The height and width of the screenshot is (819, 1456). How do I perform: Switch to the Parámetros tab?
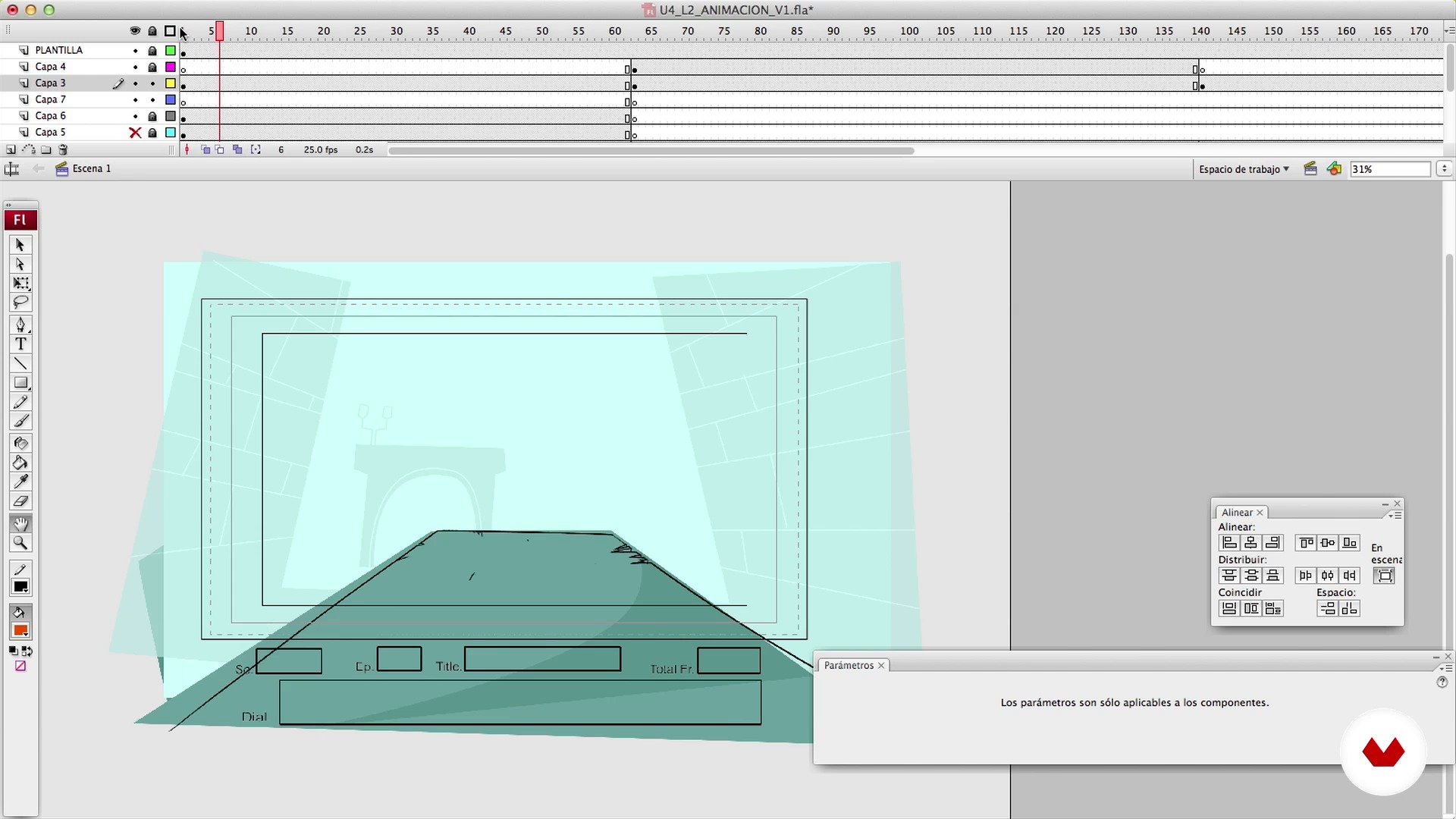point(849,666)
